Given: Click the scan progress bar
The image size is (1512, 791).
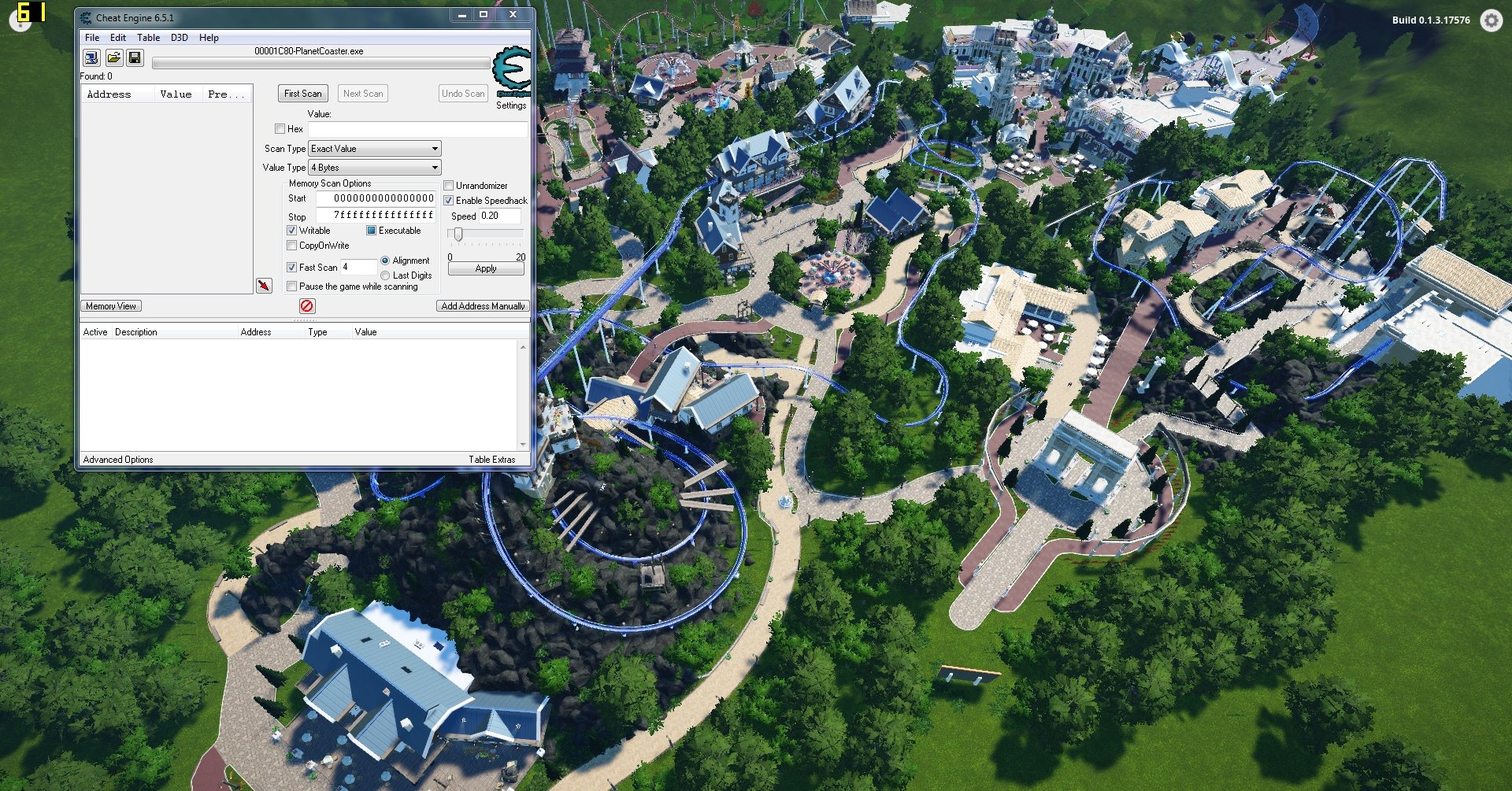Looking at the screenshot, I should [321, 63].
